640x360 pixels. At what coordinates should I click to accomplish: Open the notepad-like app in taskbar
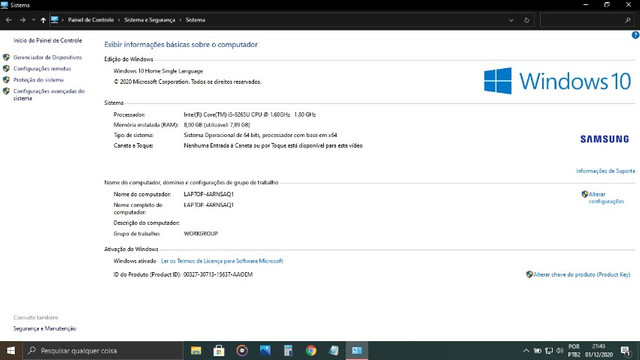pos(334,351)
